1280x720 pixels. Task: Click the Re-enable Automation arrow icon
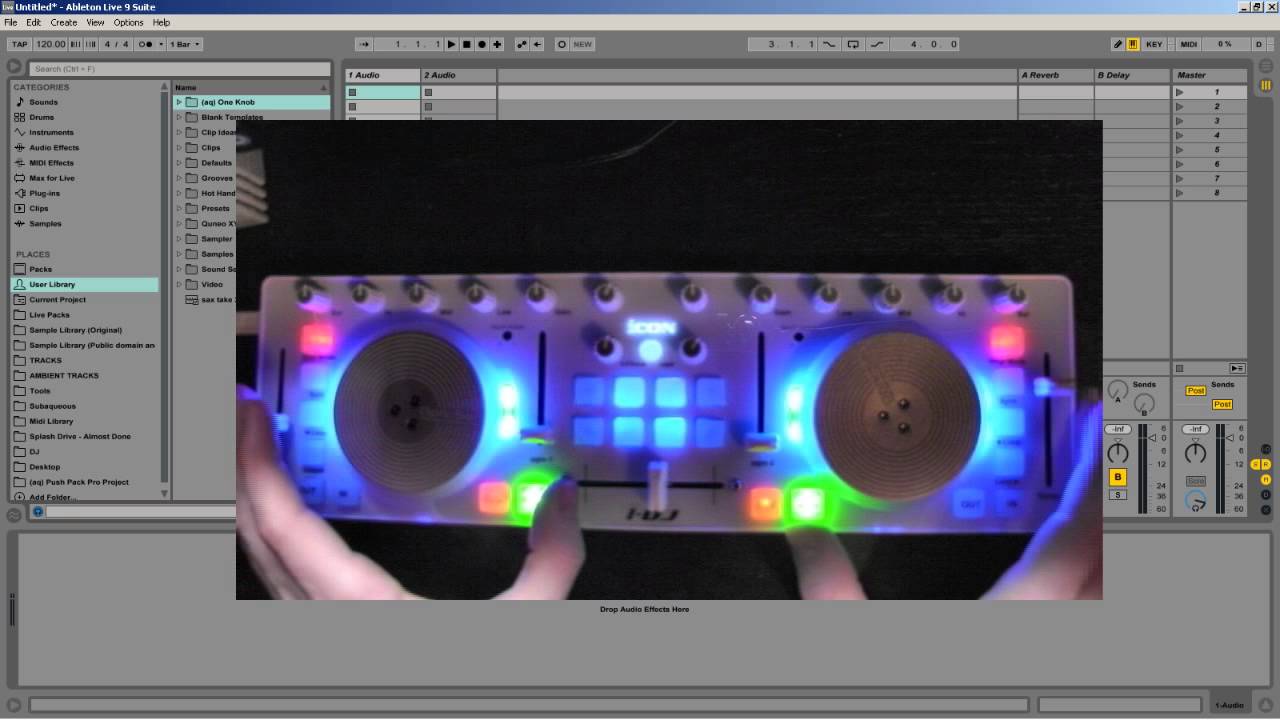(x=537, y=44)
